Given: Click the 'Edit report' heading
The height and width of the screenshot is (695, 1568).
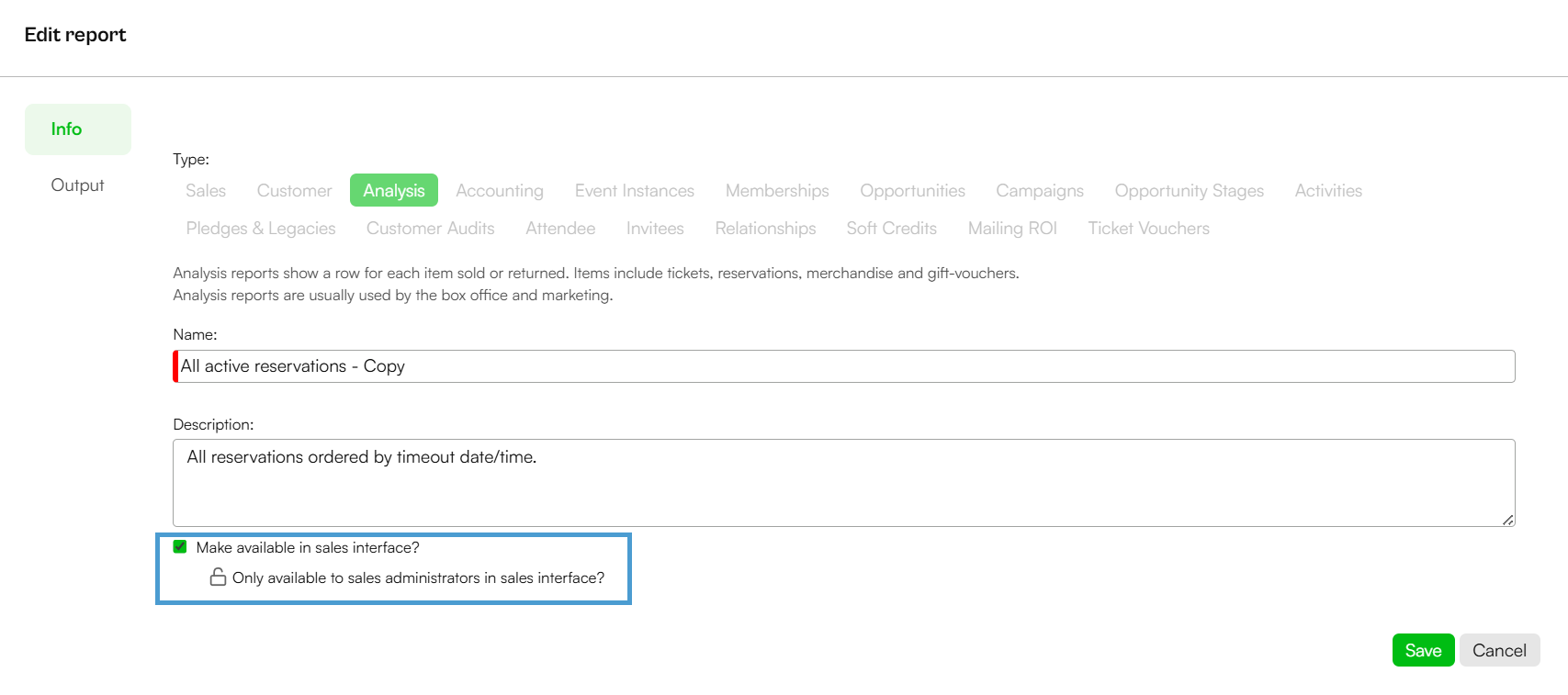Looking at the screenshot, I should point(75,35).
